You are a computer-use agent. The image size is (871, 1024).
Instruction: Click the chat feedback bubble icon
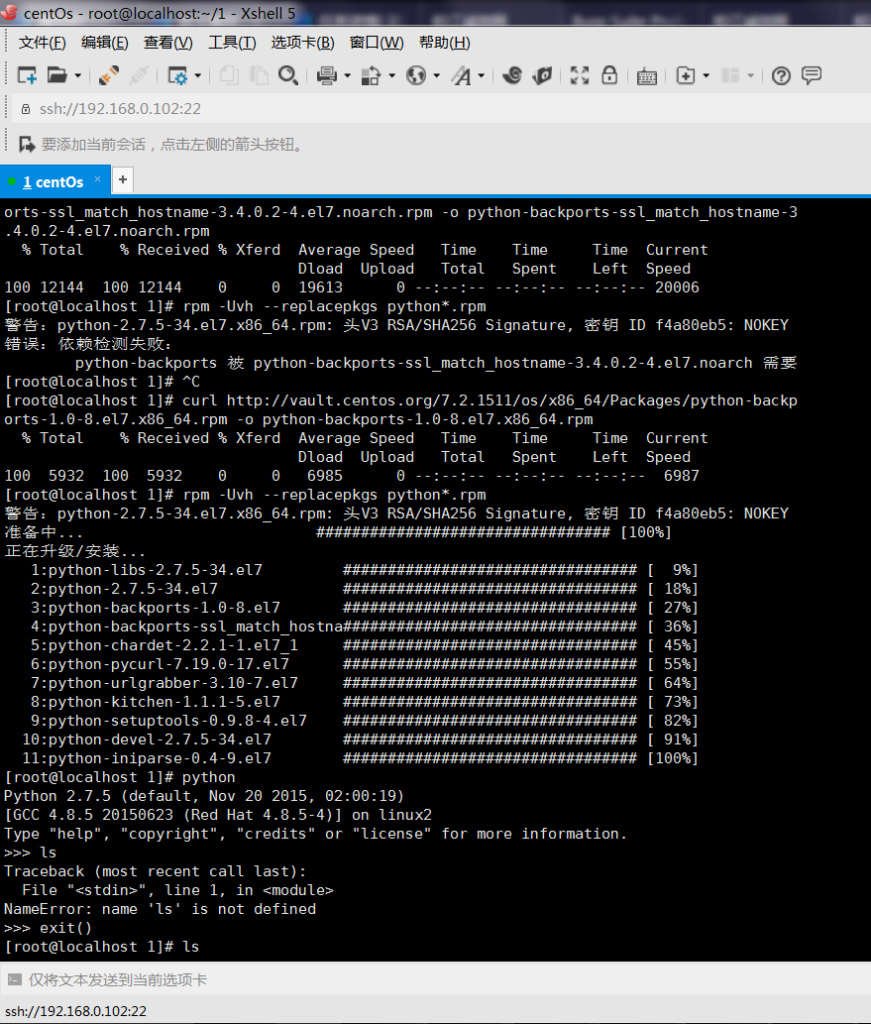tap(812, 76)
